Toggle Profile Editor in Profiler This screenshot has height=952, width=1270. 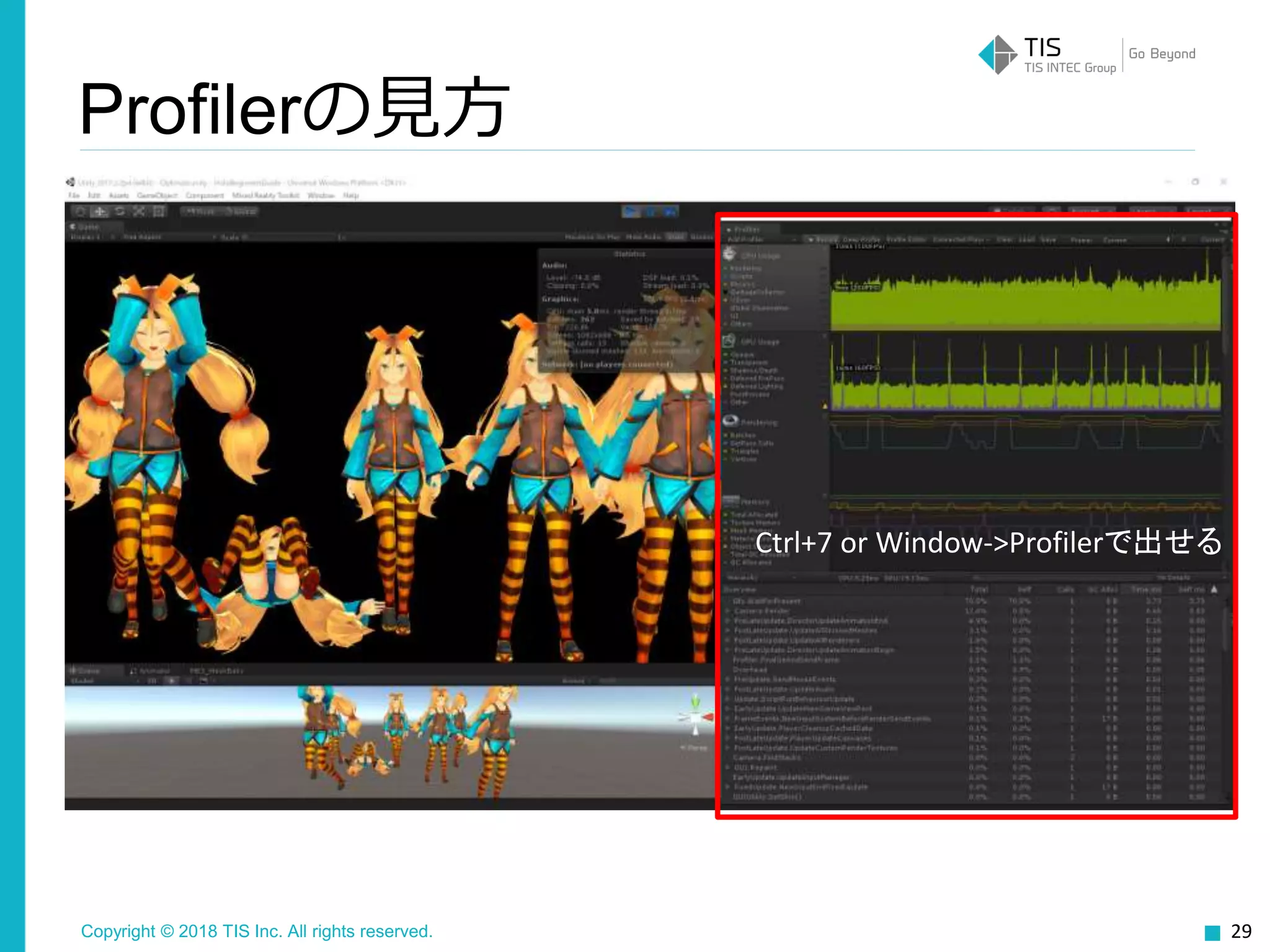click(x=906, y=239)
